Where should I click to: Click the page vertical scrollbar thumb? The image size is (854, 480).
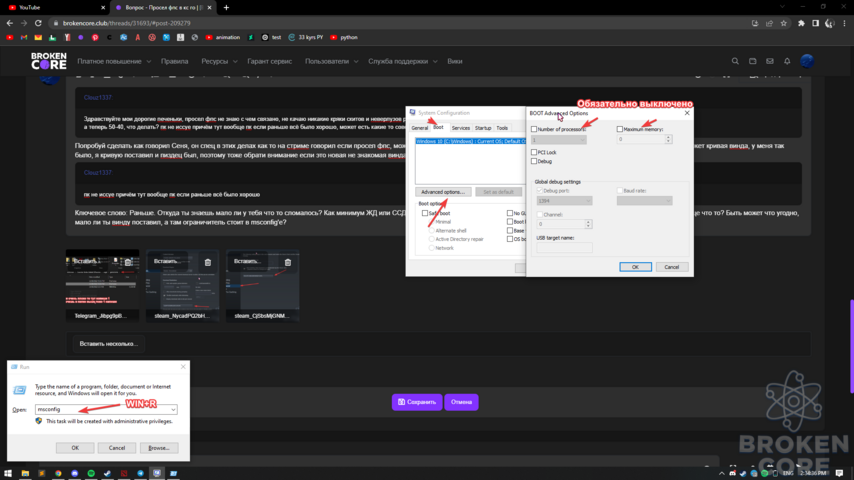click(851, 347)
